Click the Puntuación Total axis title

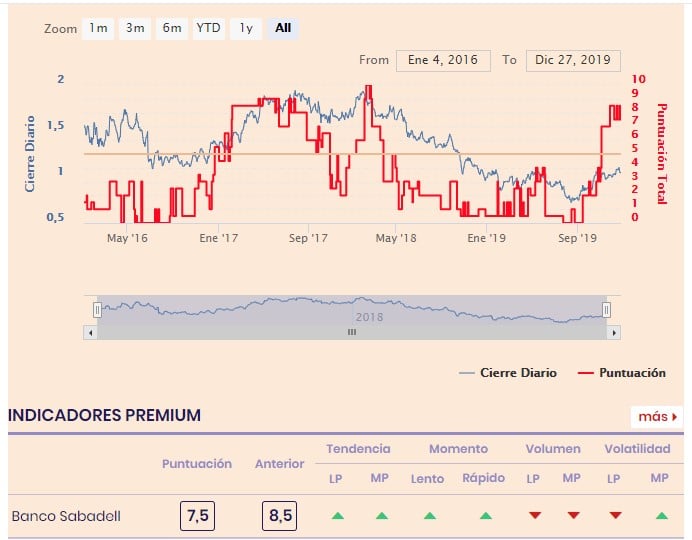662,154
